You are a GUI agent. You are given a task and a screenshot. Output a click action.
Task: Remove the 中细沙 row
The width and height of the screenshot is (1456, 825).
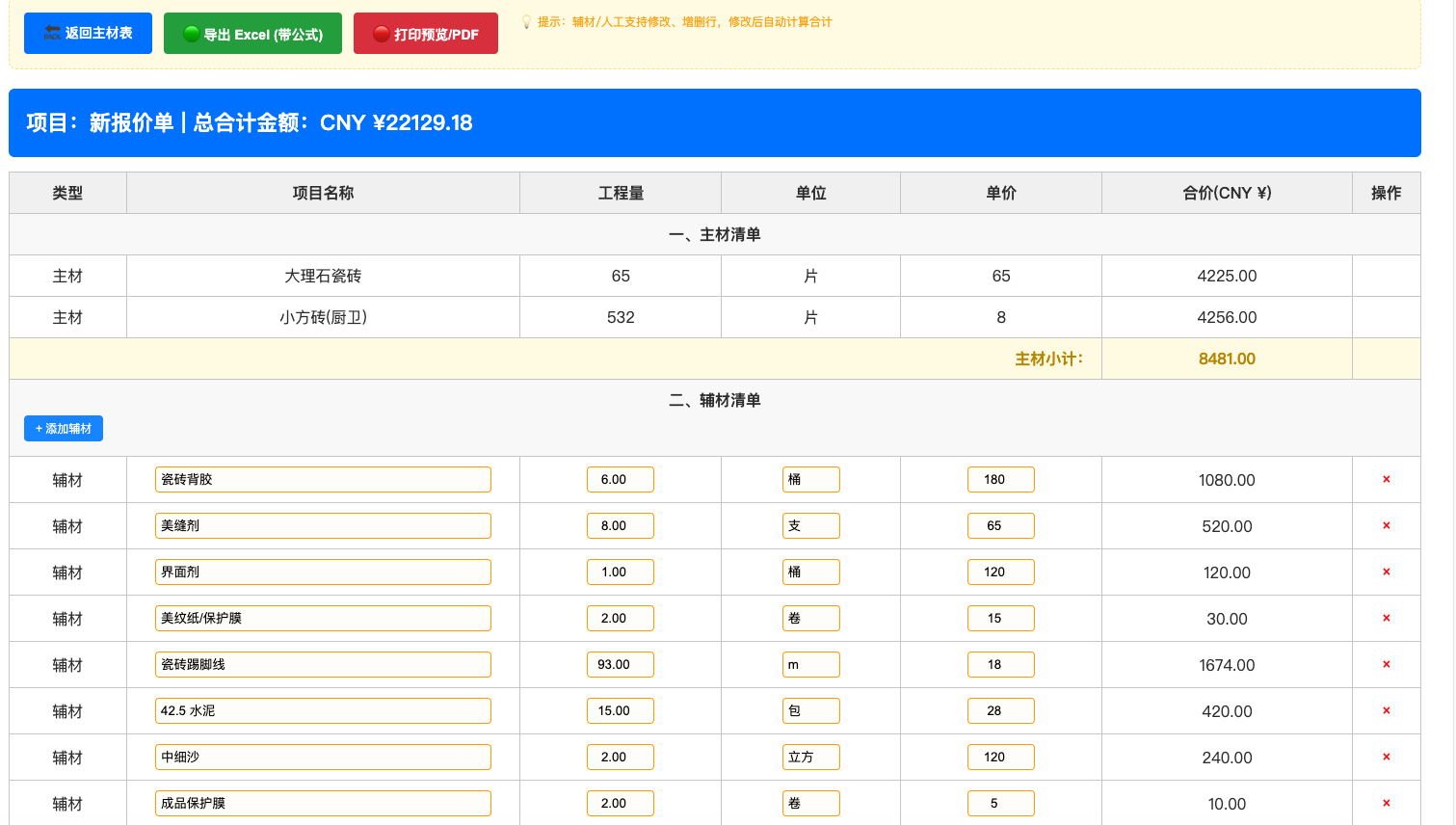[1387, 757]
